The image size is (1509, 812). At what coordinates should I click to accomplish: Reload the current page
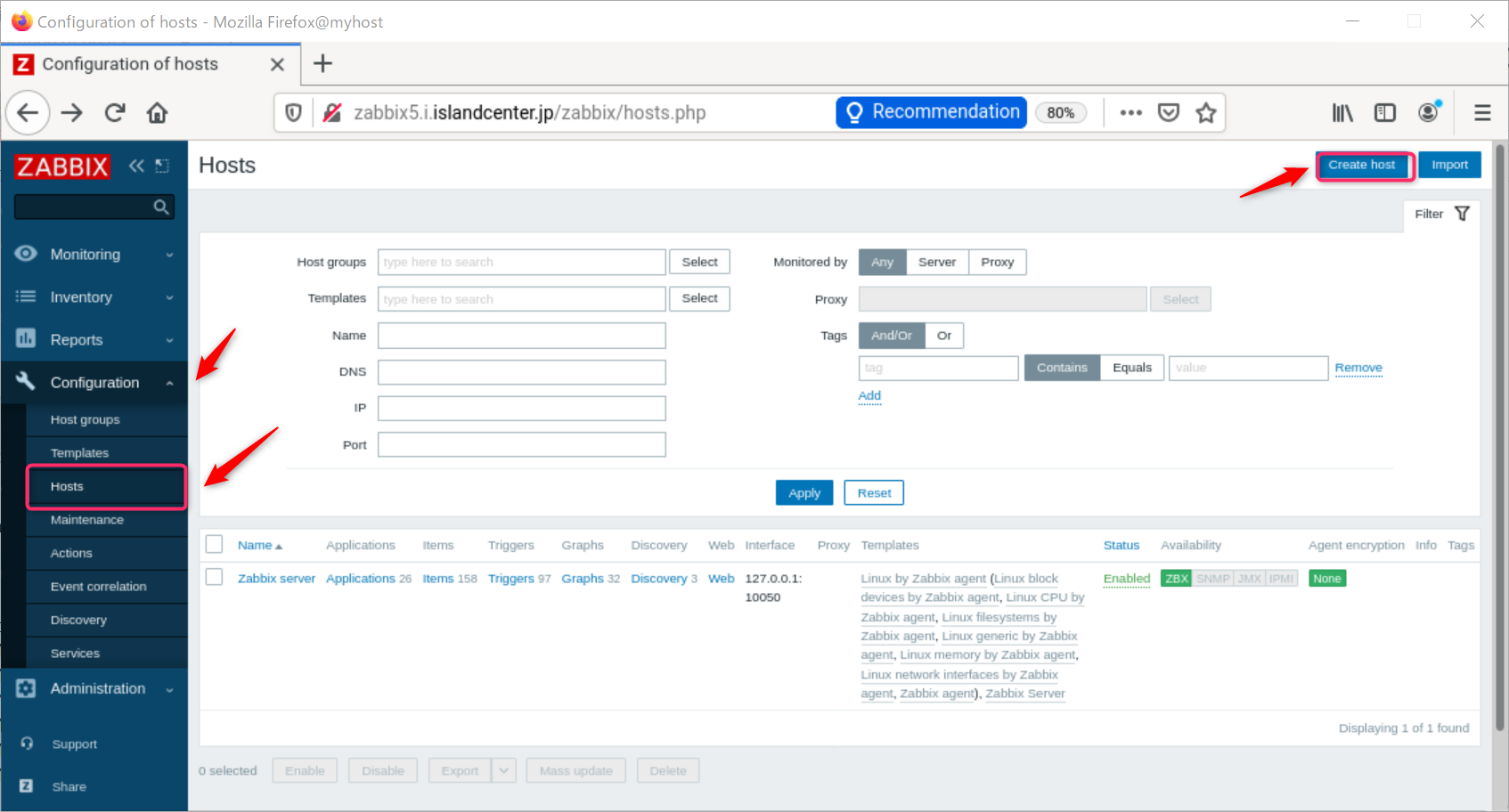tap(115, 113)
